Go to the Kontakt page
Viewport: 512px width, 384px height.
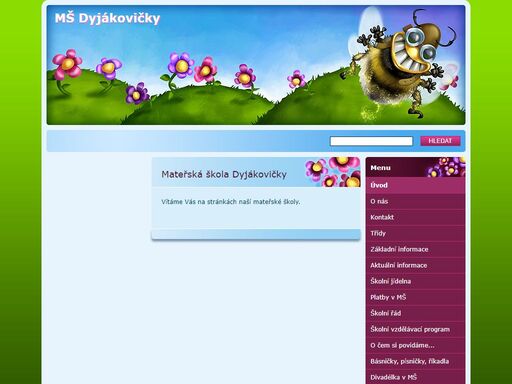tap(415, 217)
